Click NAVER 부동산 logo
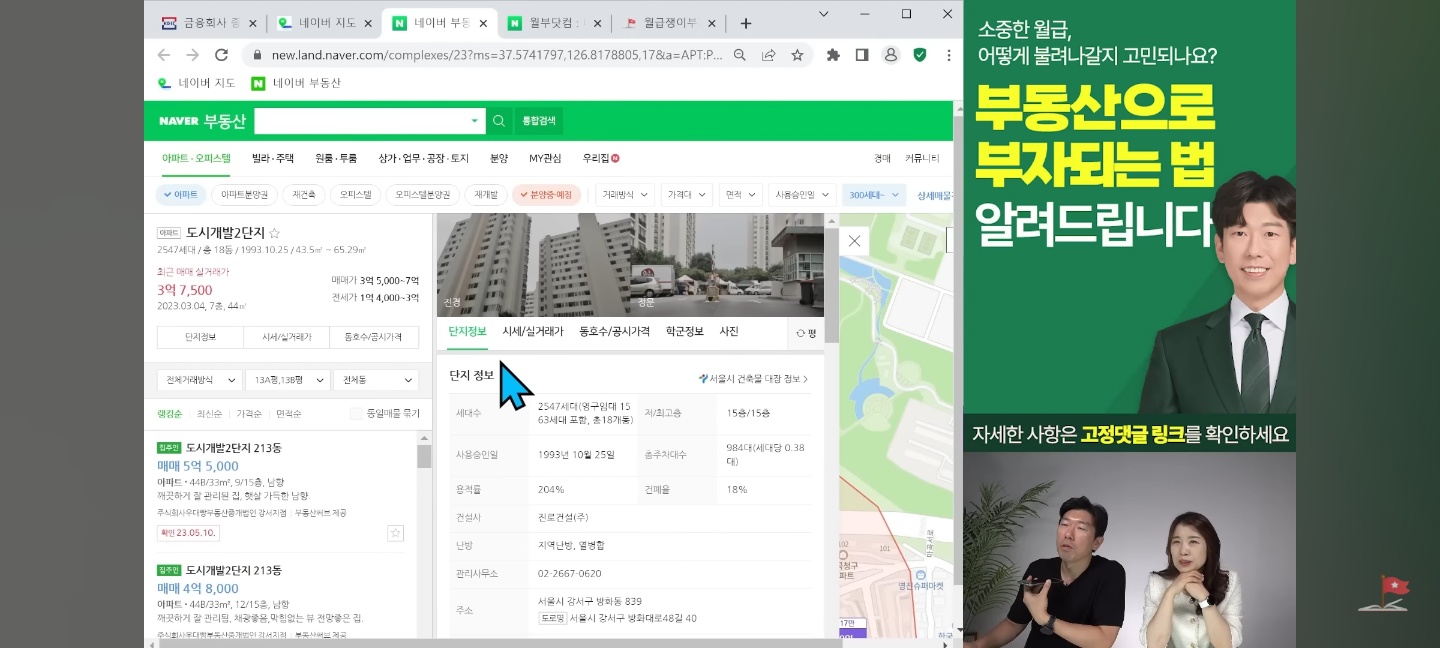1440x648 pixels. click(201, 121)
